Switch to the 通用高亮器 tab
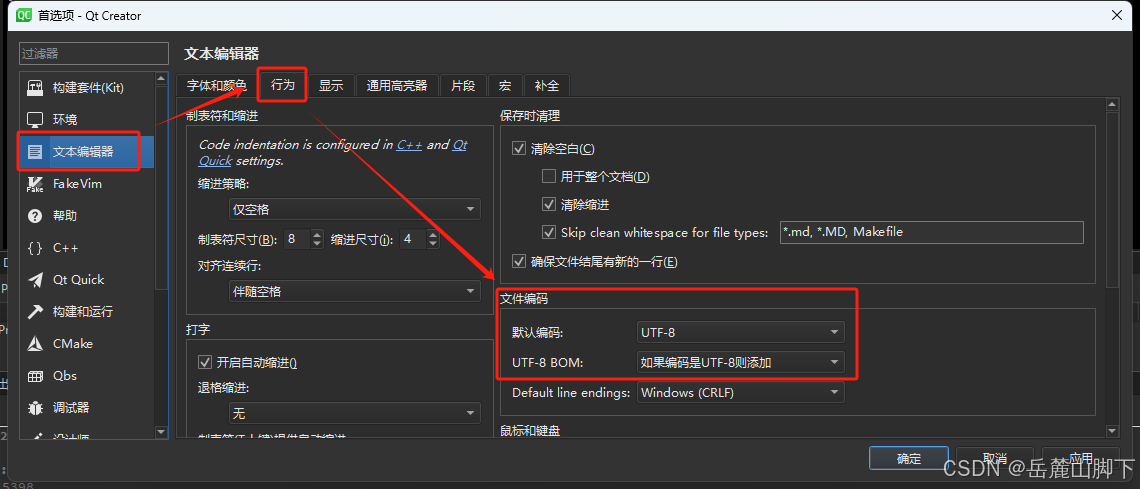 [x=396, y=85]
